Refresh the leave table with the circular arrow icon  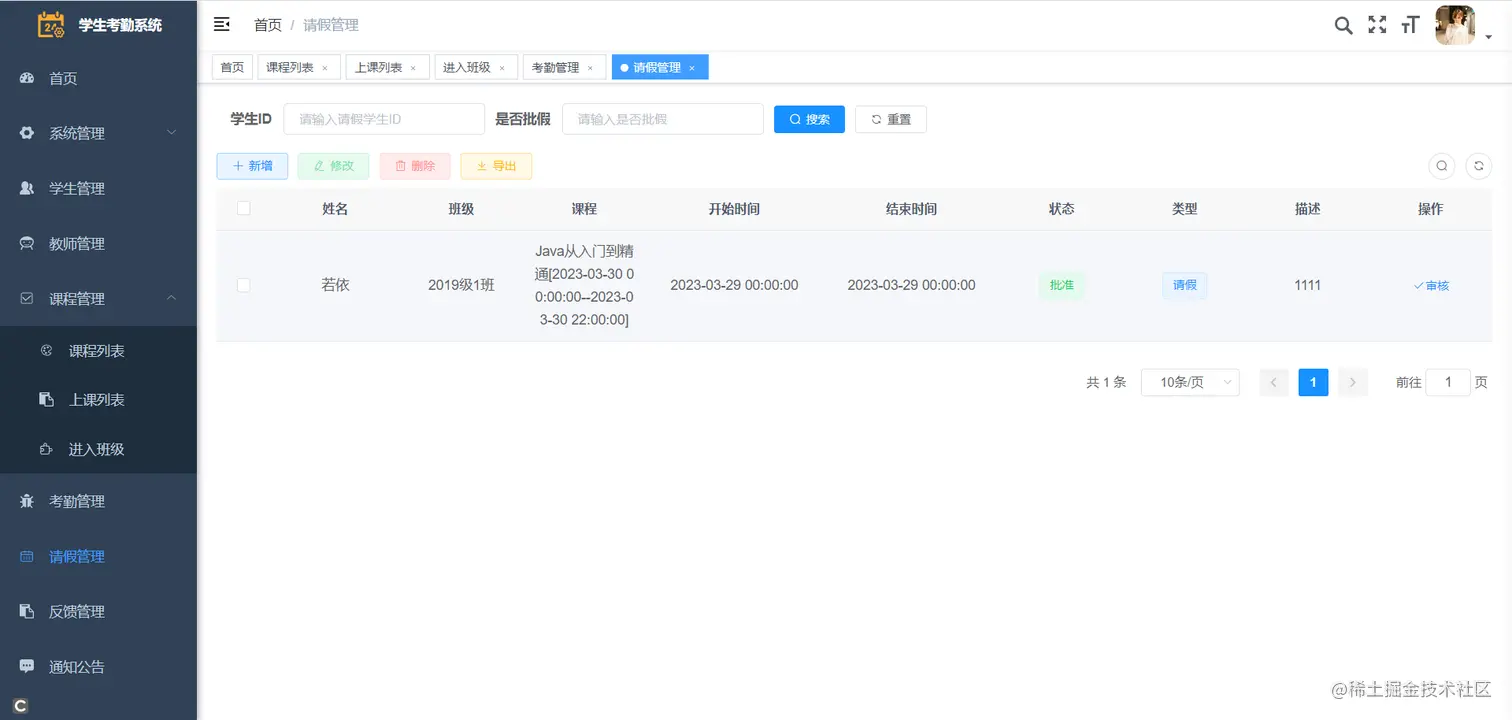[1478, 165]
